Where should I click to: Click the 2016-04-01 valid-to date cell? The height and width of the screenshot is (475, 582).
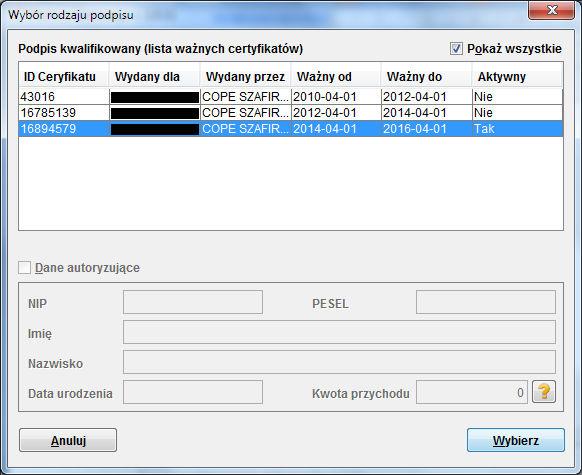[426, 129]
